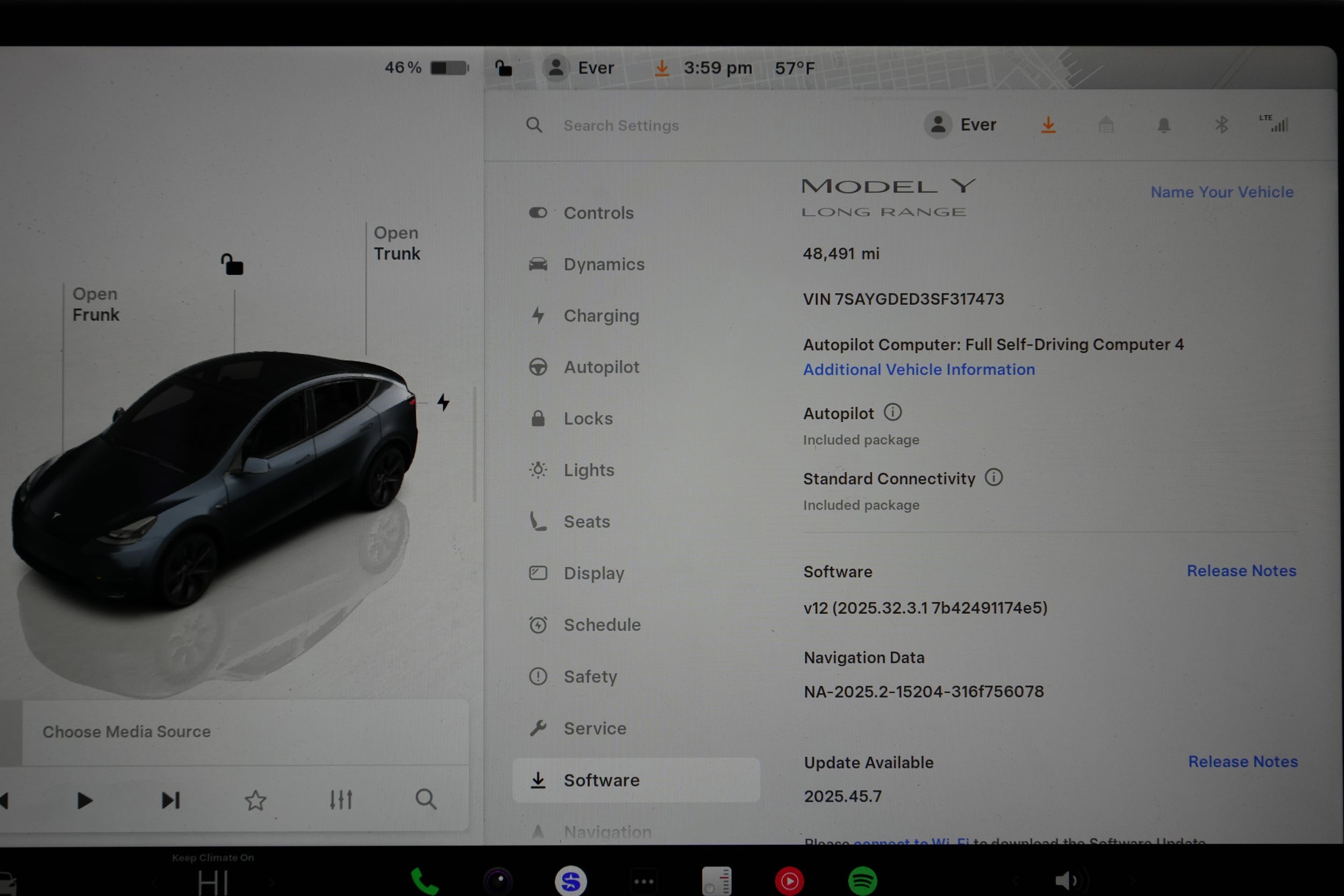Open Additional Vehicle Information link
Image resolution: width=1344 pixels, height=896 pixels.
[918, 369]
